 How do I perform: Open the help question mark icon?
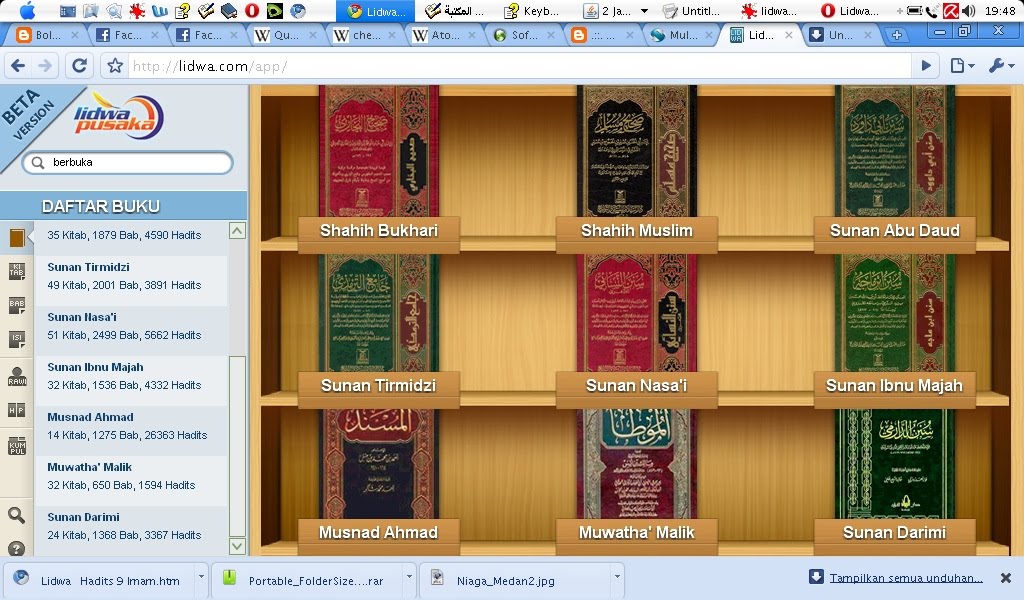(17, 548)
